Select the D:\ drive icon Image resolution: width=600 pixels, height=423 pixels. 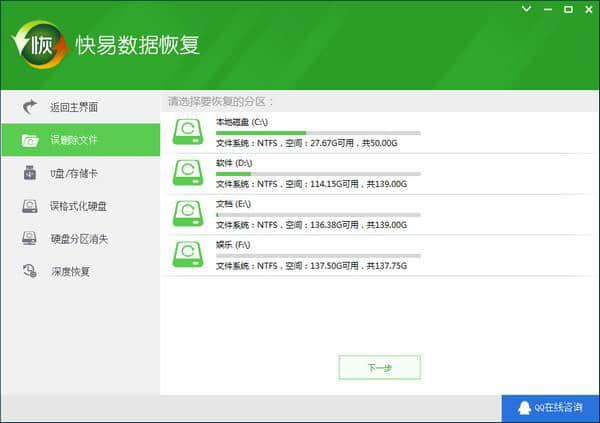pyautogui.click(x=188, y=173)
